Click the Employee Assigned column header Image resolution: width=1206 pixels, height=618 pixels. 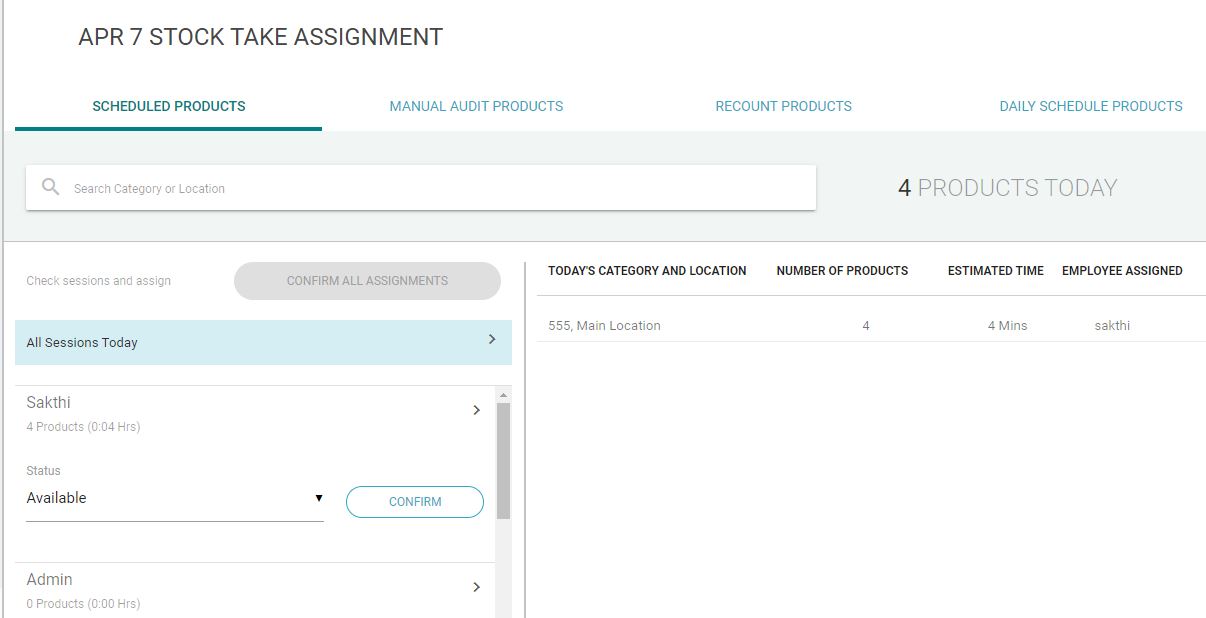click(1122, 271)
